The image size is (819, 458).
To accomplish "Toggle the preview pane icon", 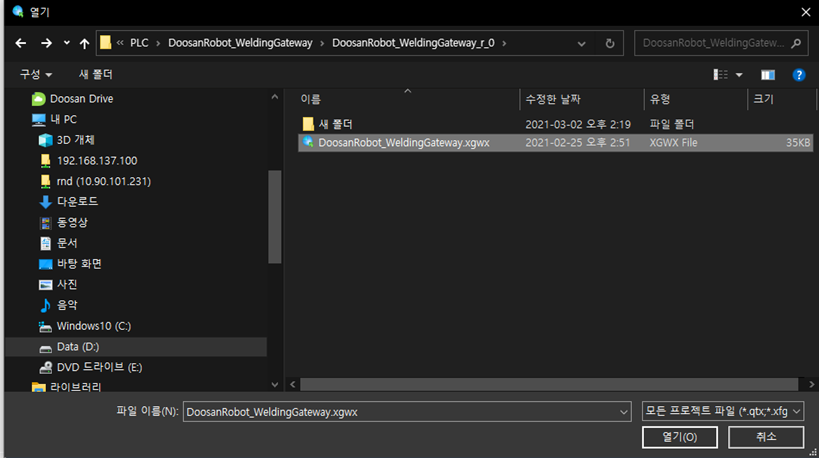I will [x=768, y=75].
